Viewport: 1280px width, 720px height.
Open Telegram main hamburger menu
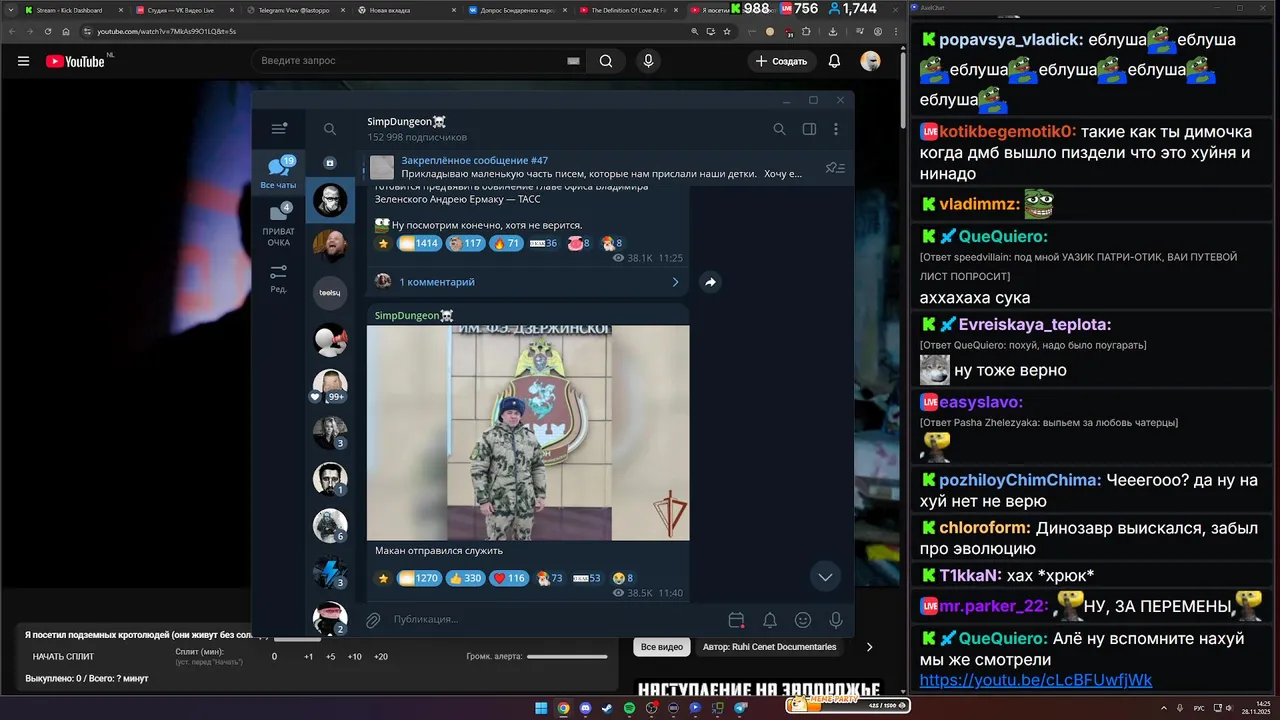279,128
